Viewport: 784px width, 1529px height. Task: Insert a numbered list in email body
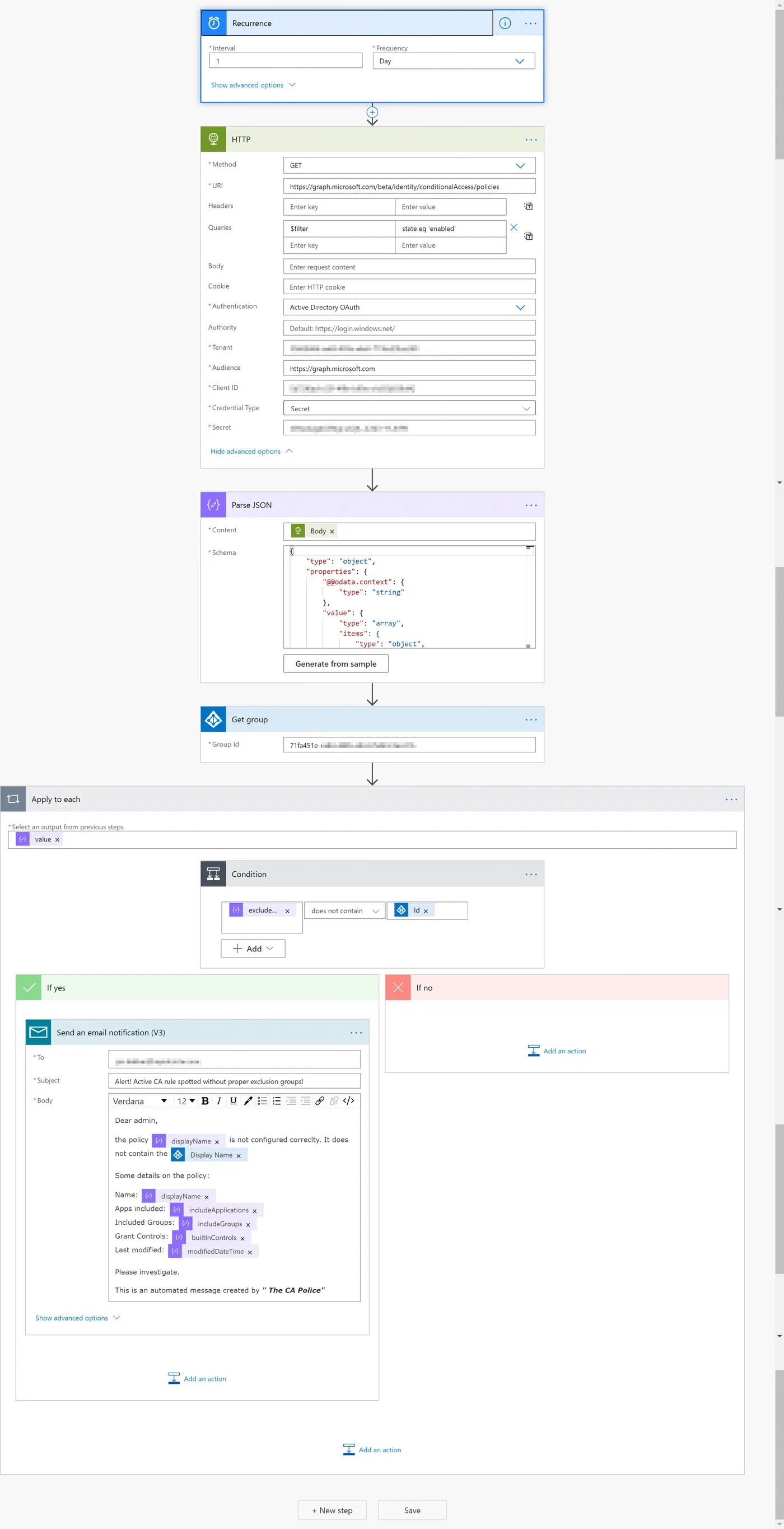[276, 1100]
